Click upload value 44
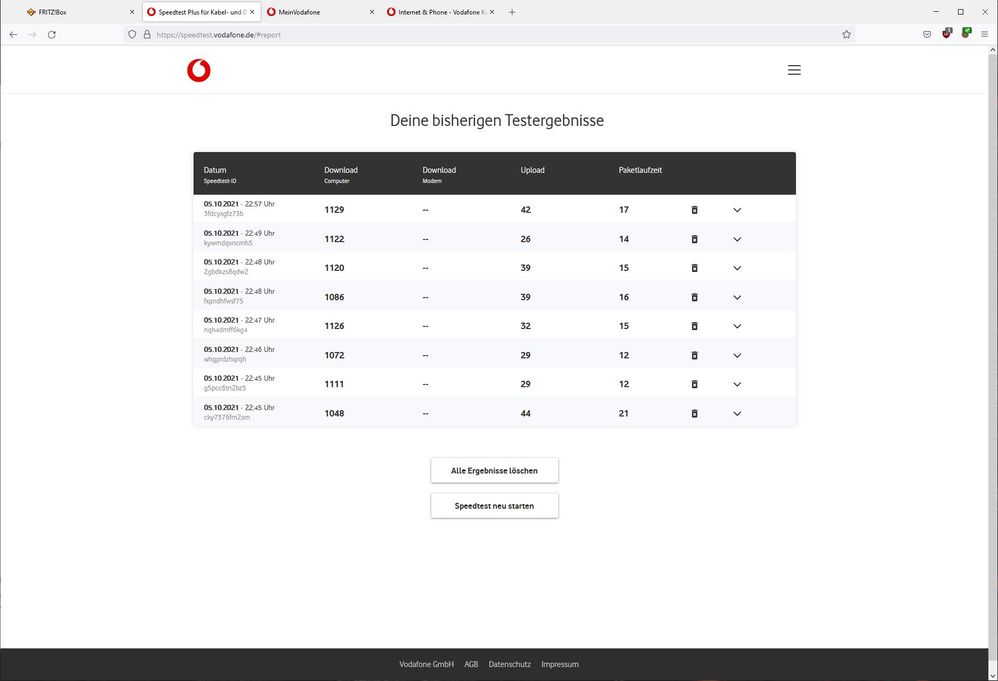Screen dimensions: 998x681 point(526,414)
